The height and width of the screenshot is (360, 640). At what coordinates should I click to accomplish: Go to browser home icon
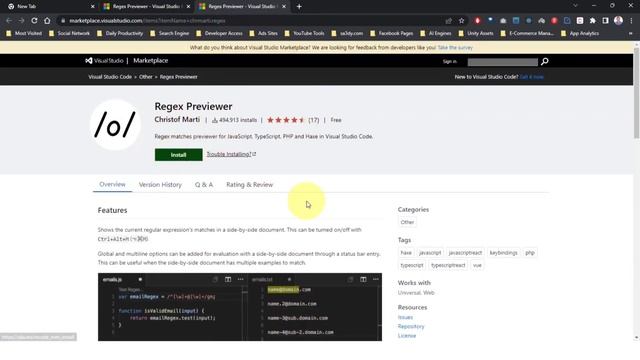[x=47, y=20]
